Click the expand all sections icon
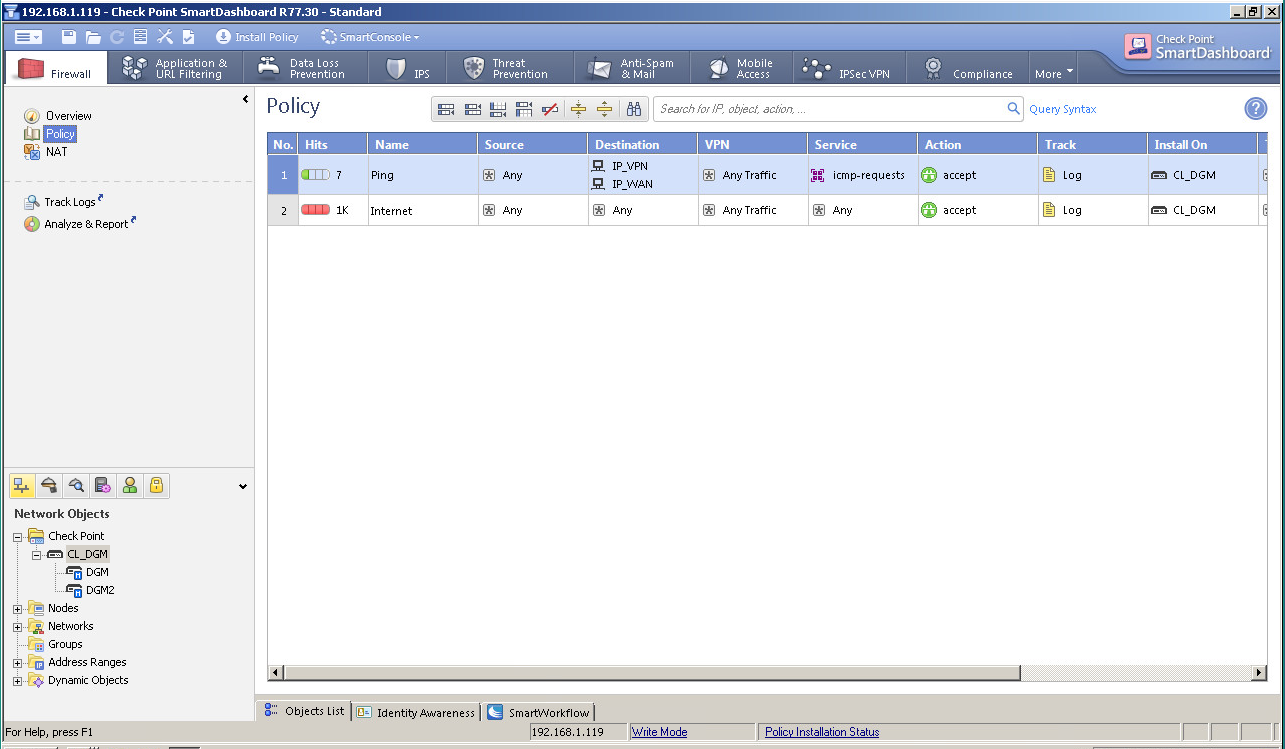1285x749 pixels. point(604,109)
